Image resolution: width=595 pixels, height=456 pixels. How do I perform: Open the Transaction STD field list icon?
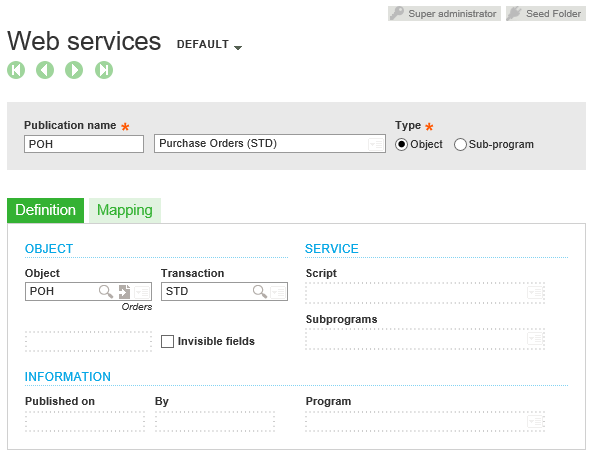point(278,292)
